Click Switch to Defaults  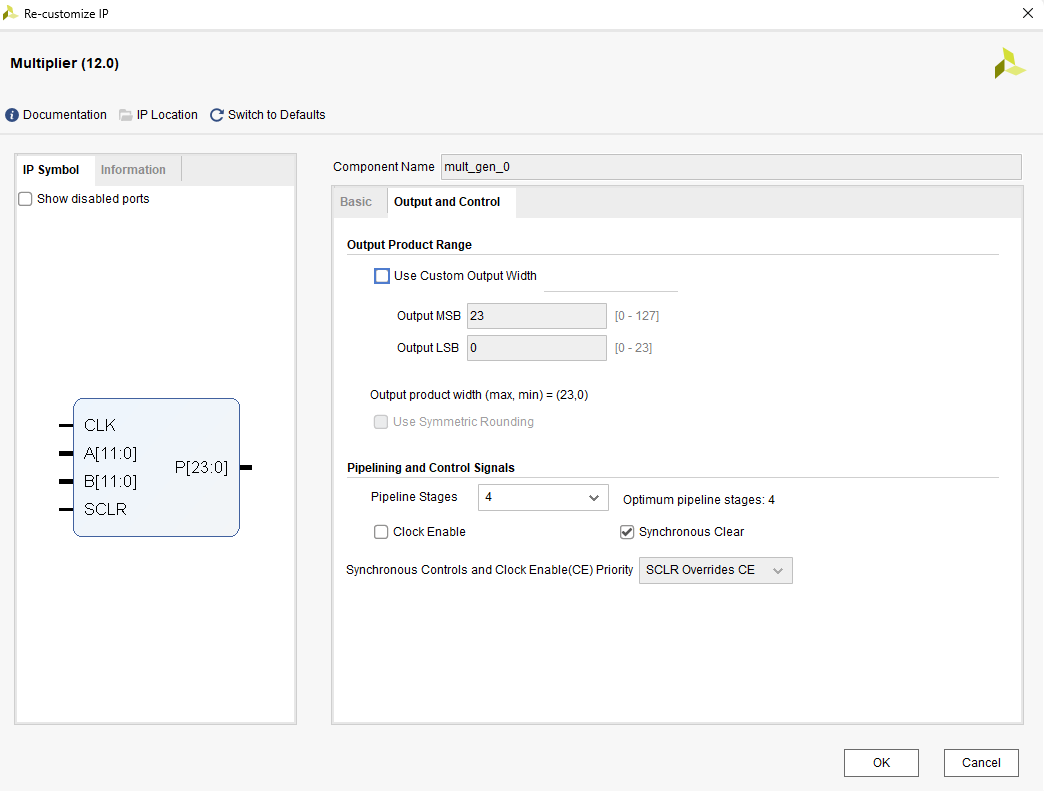pyautogui.click(x=276, y=115)
